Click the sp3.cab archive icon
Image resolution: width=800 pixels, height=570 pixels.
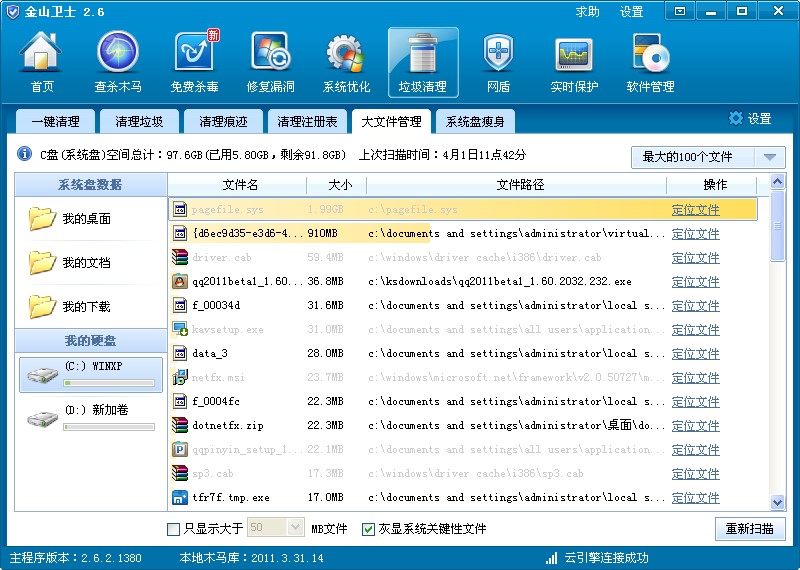pyautogui.click(x=180, y=473)
